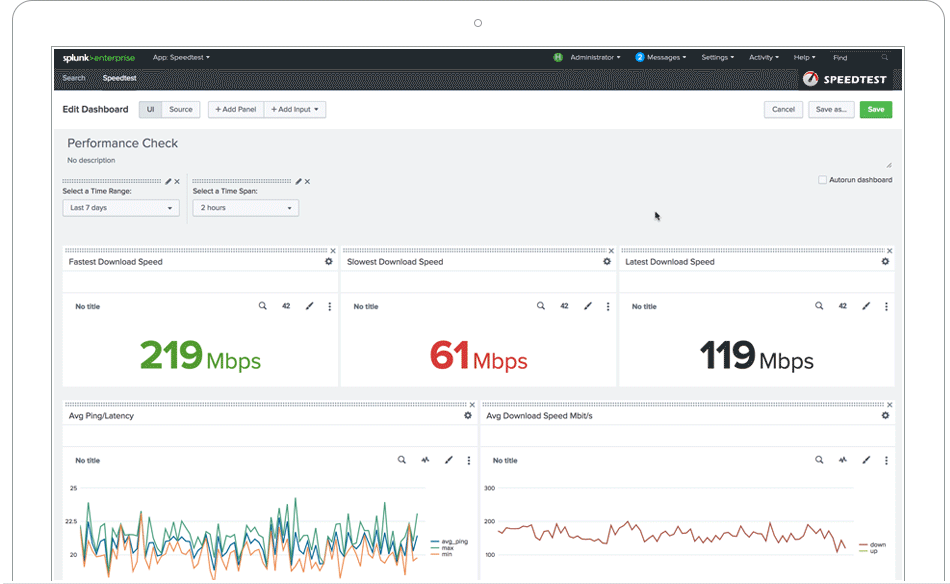
Task: Open the Last 7 days time range dropdown
Action: tap(120, 207)
